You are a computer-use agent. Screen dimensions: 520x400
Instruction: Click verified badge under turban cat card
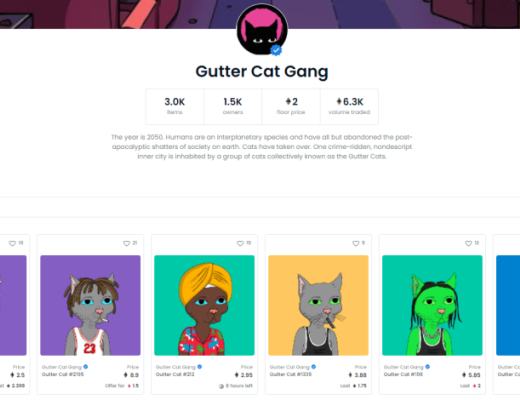tap(200, 367)
